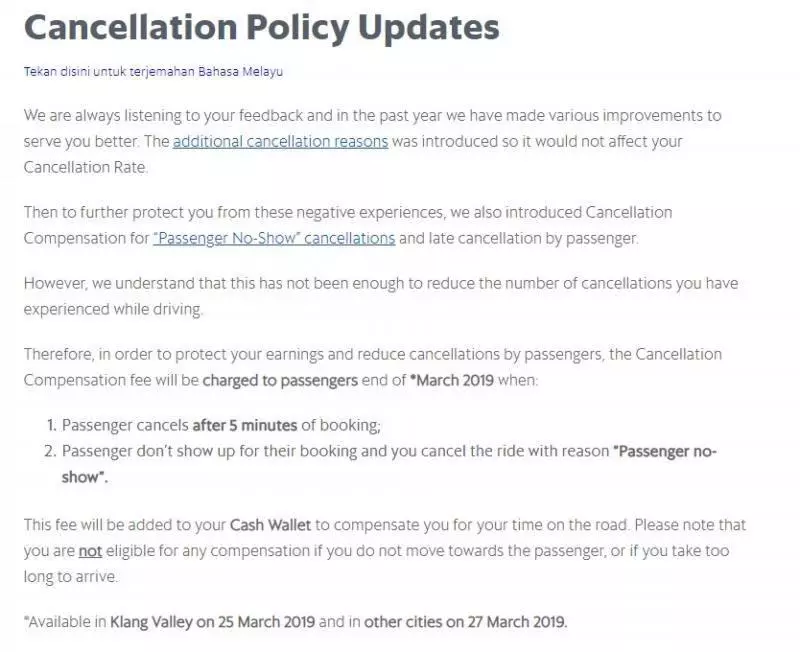The height and width of the screenshot is (652, 800).
Task: Click list item two about passenger don't show up
Action: tap(381, 464)
